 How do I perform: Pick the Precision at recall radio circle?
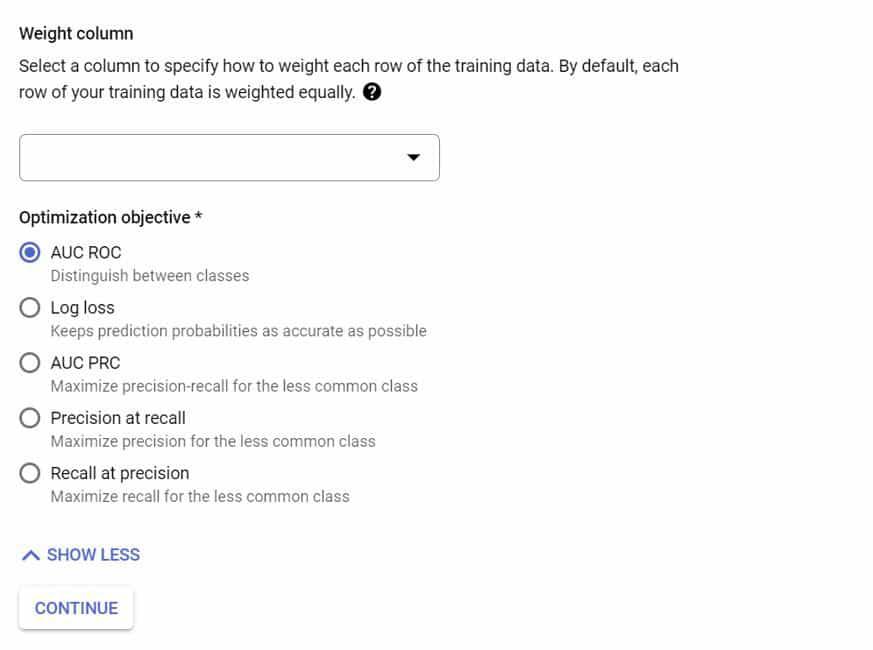coord(30,418)
